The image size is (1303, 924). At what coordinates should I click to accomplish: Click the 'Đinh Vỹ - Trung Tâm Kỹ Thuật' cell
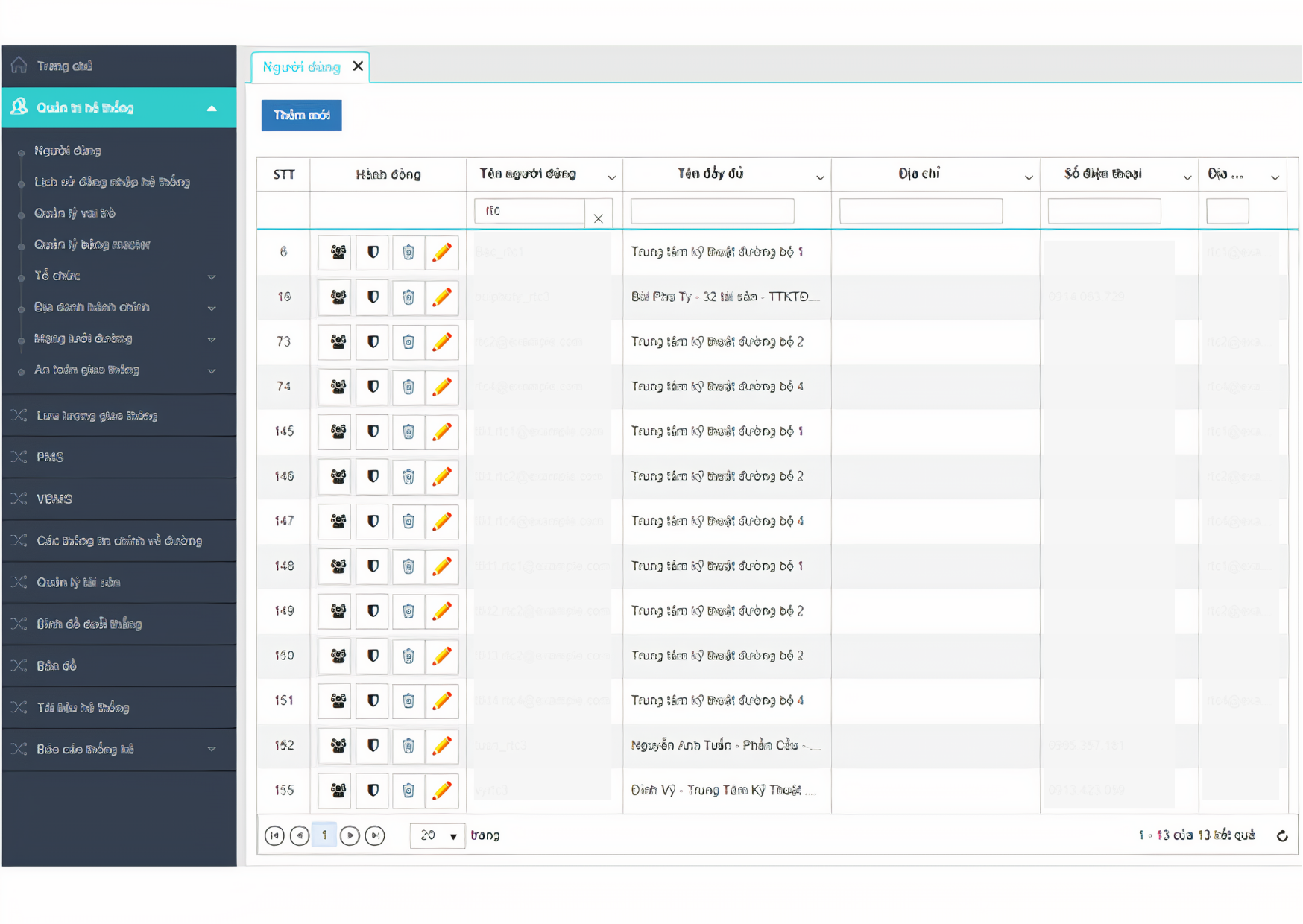pyautogui.click(x=727, y=790)
